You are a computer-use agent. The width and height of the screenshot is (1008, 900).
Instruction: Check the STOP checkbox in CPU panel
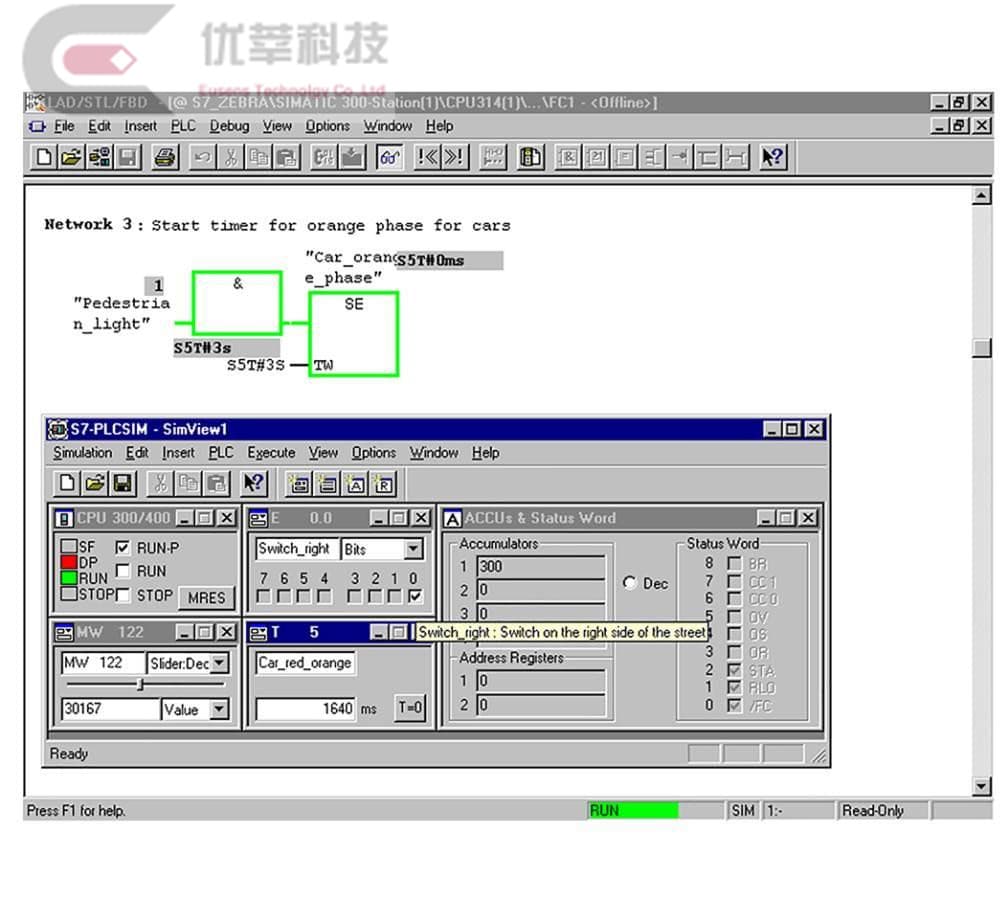coord(125,595)
